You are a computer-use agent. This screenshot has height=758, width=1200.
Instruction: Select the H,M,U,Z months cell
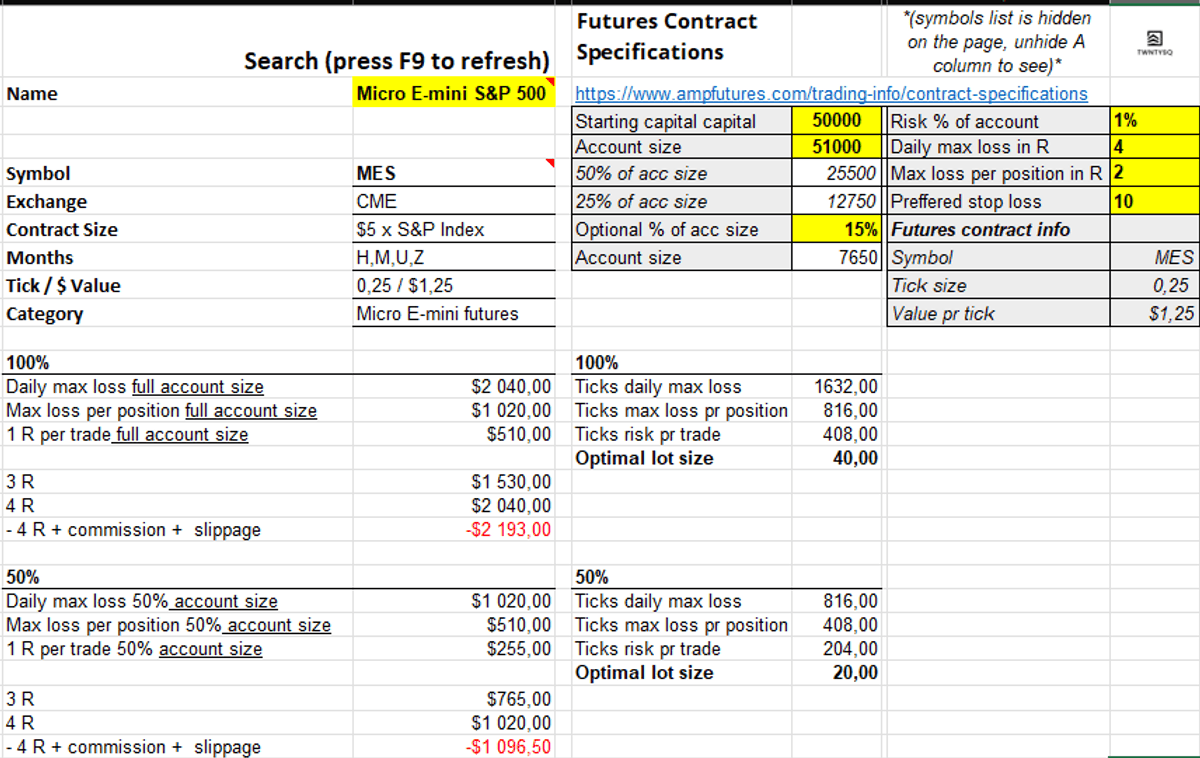coord(452,257)
